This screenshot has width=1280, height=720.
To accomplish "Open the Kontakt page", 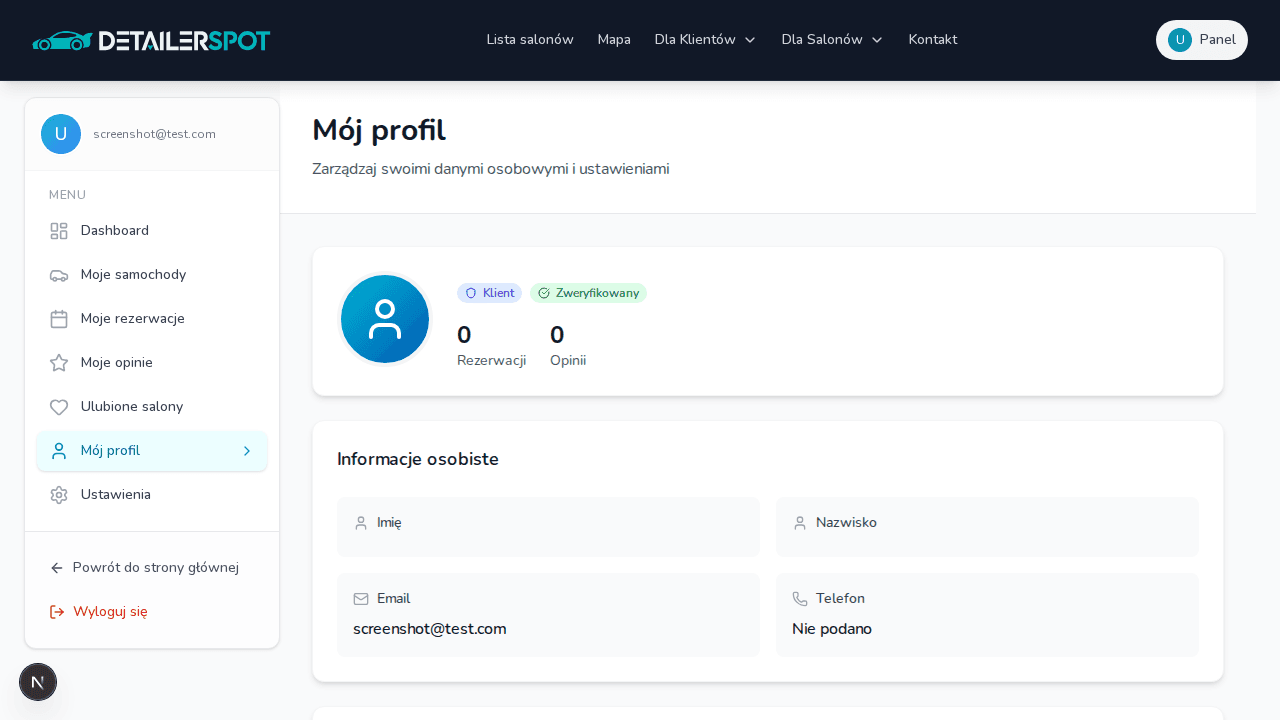I will (x=932, y=40).
